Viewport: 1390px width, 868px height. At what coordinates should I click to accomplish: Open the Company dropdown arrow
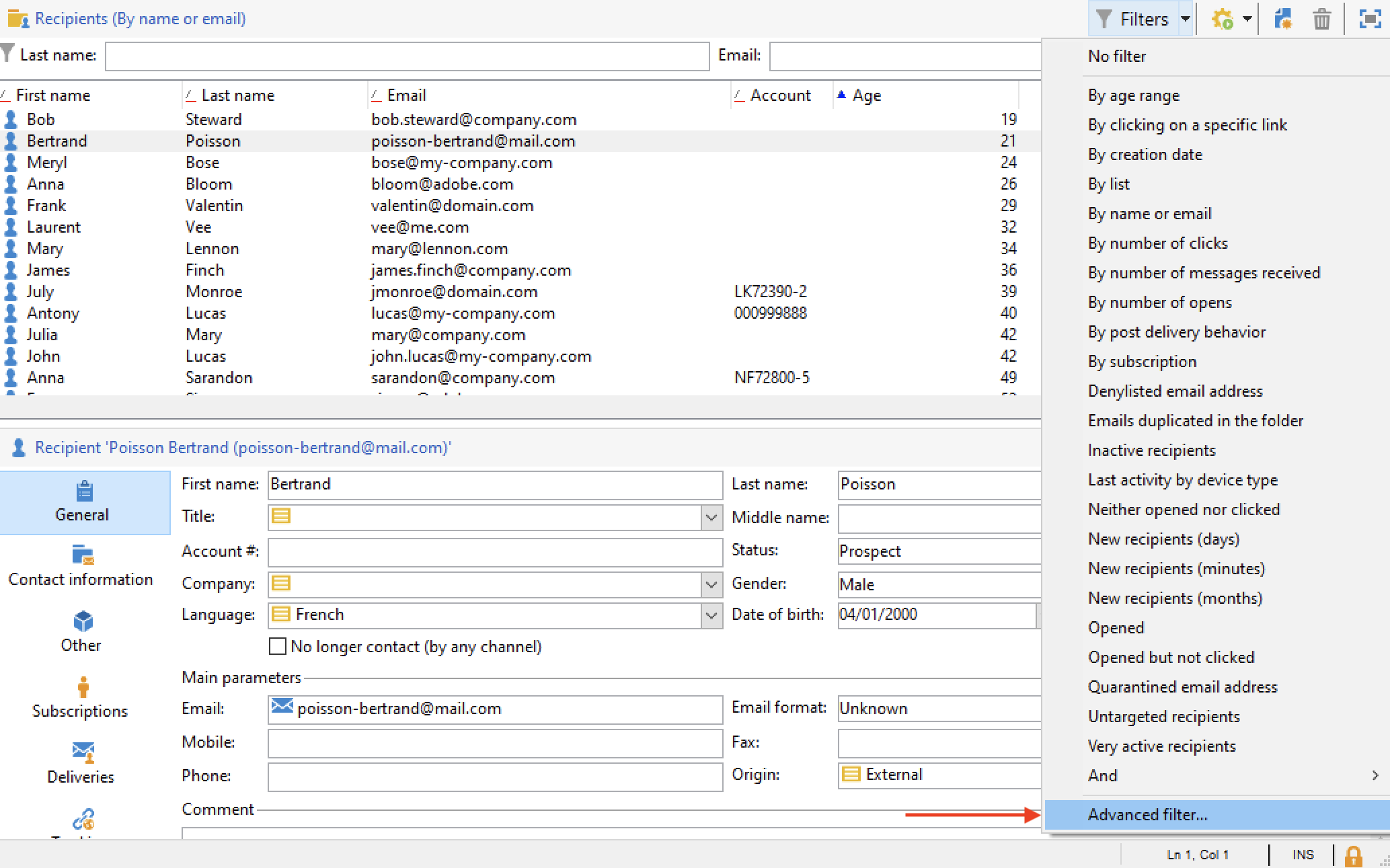click(x=711, y=584)
